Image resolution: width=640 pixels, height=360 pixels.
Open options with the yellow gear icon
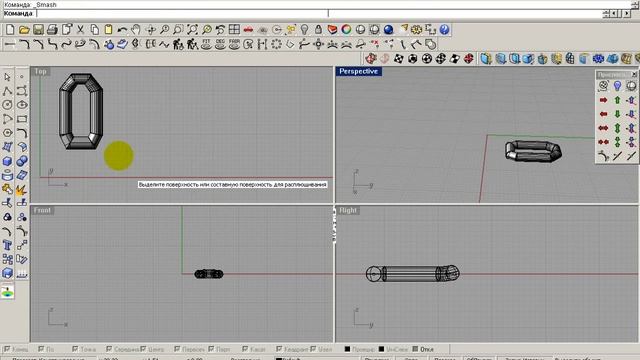click(416, 29)
